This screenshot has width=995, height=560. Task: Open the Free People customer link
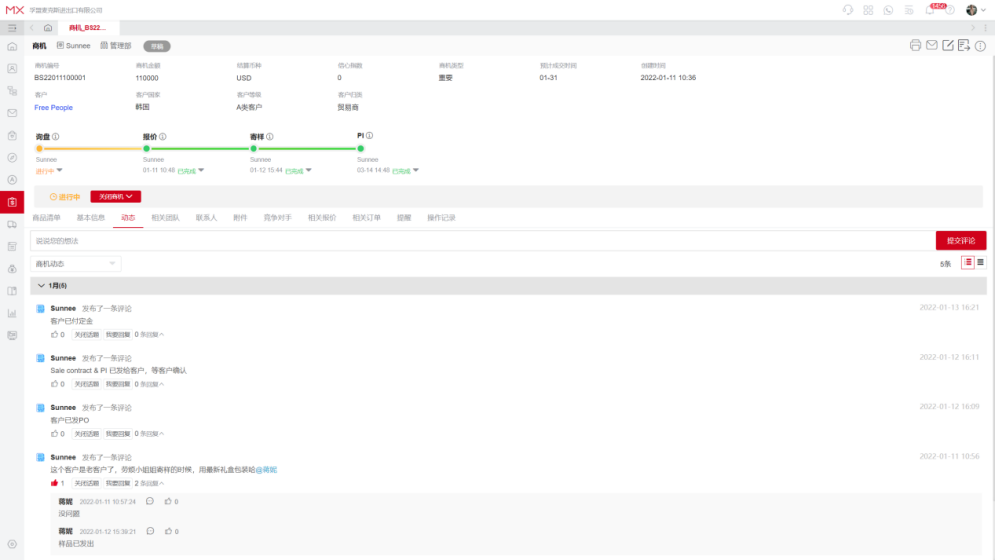pyautogui.click(x=53, y=107)
